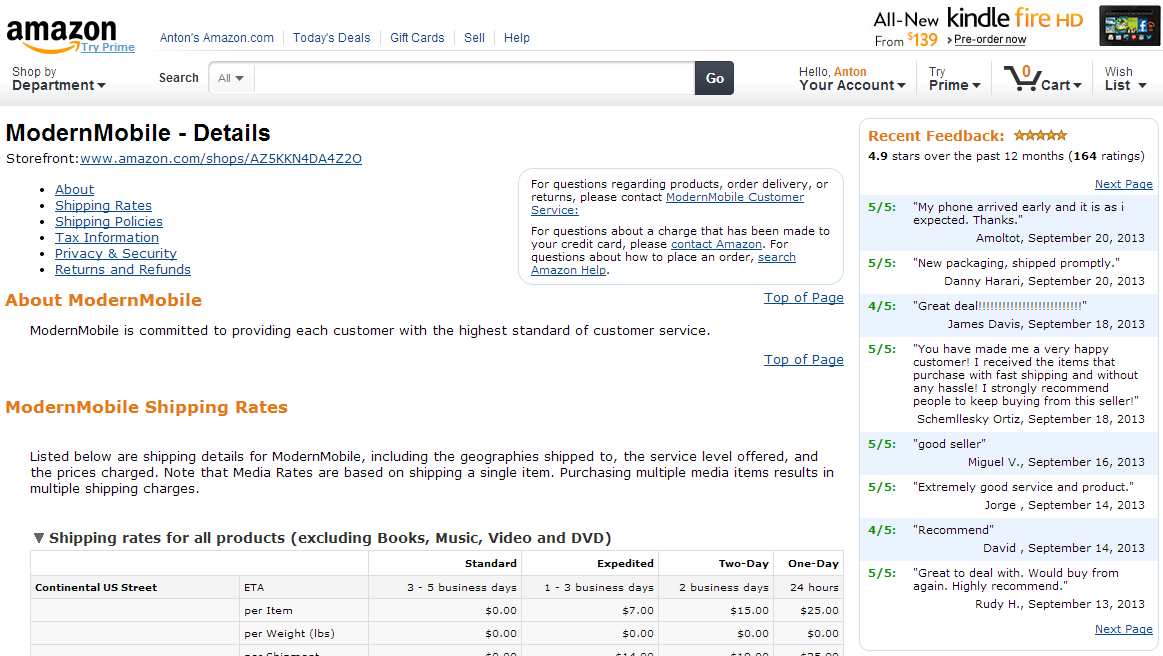Image resolution: width=1163 pixels, height=656 pixels.
Task: Jump to Shipping Rates link
Action: 103,206
